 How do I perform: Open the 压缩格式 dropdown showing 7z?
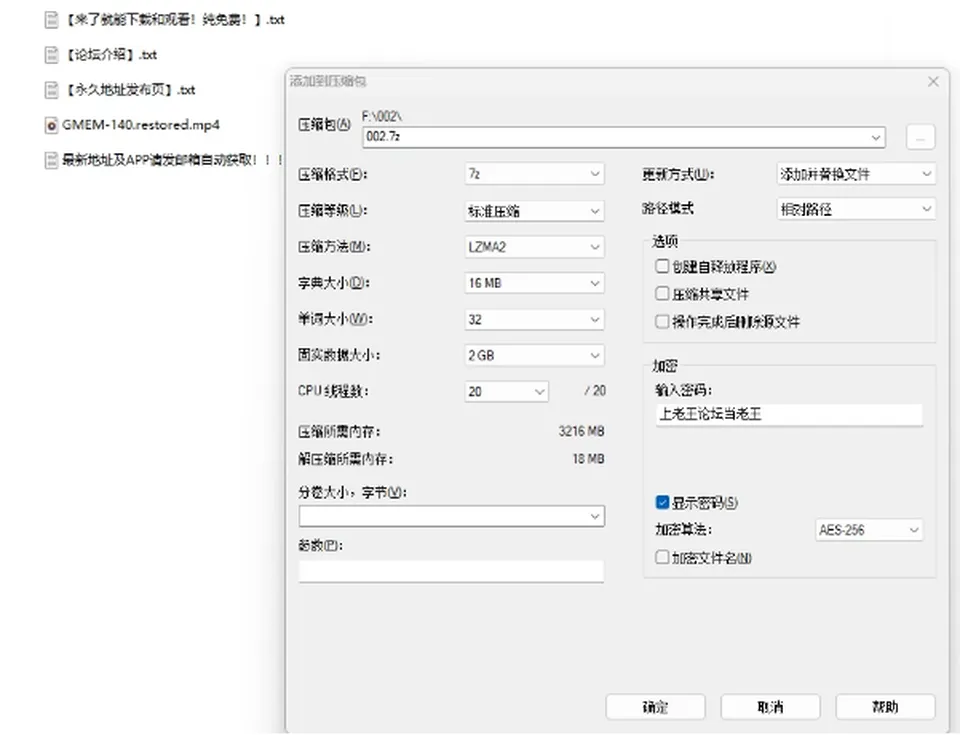click(534, 174)
